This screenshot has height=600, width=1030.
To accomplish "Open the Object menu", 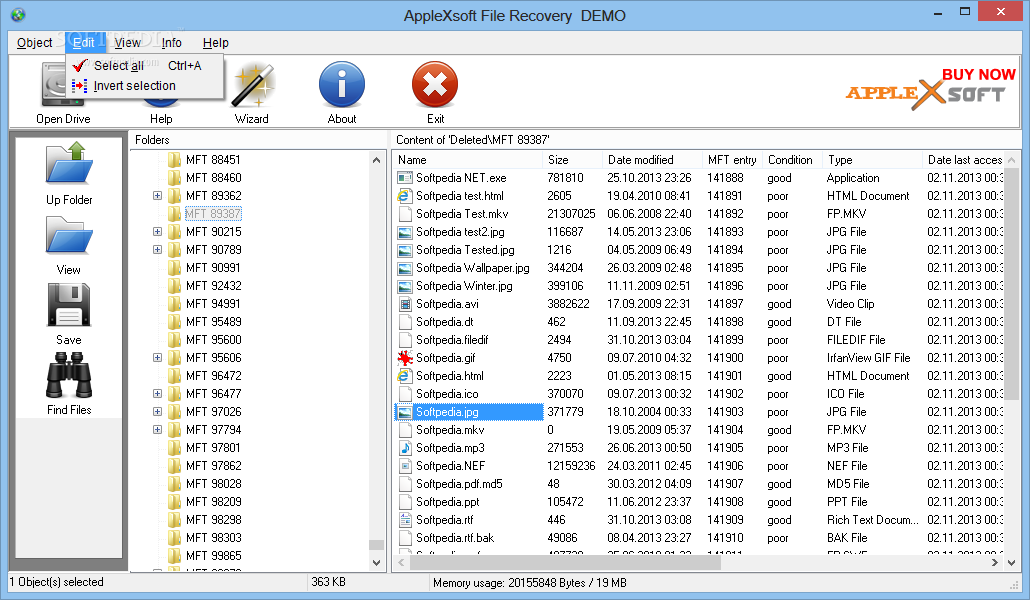I will [x=34, y=43].
